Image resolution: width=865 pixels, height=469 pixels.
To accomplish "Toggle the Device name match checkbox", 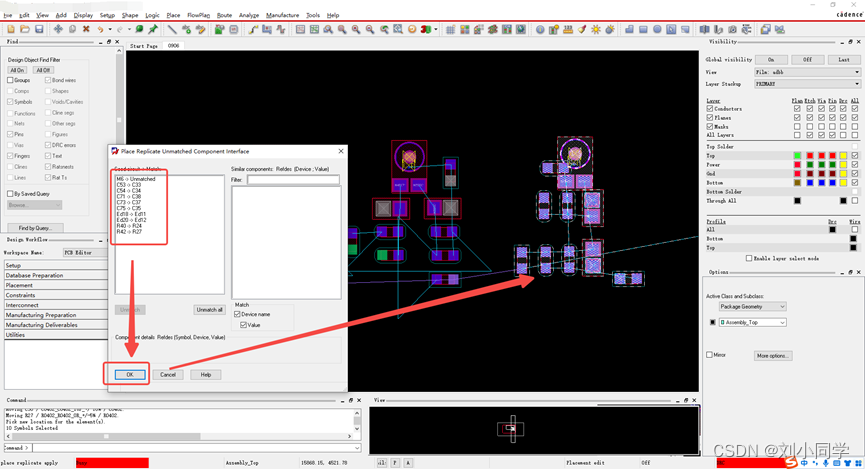I will click(238, 314).
